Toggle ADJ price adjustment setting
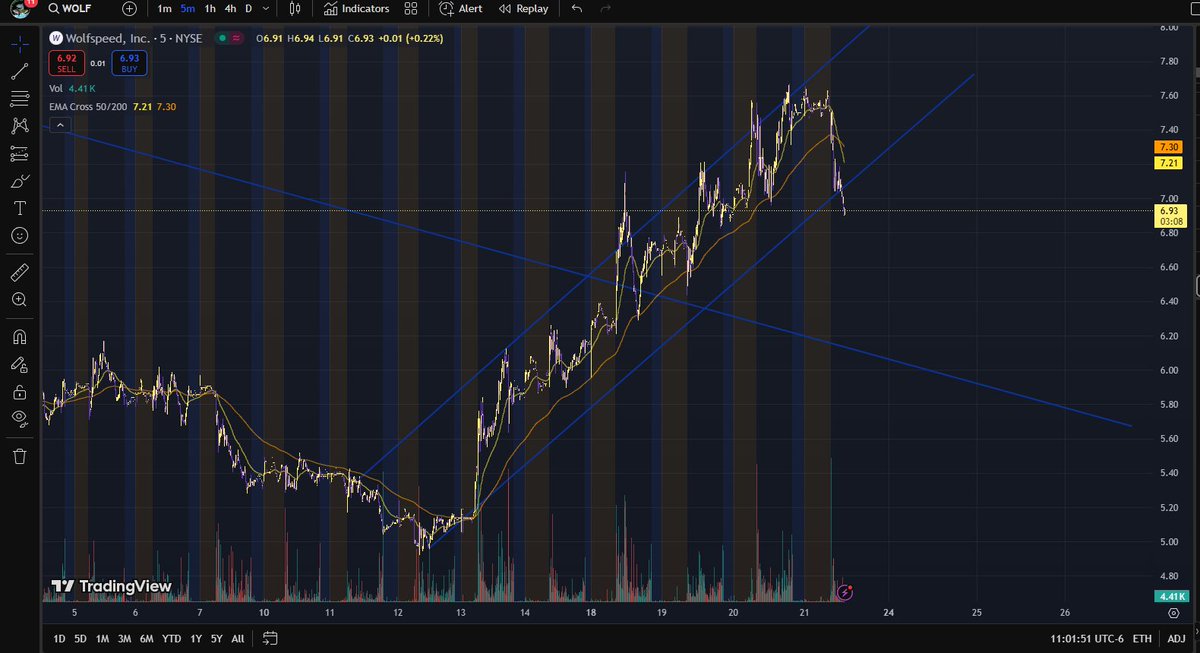This screenshot has height=653, width=1200. (x=1176, y=638)
